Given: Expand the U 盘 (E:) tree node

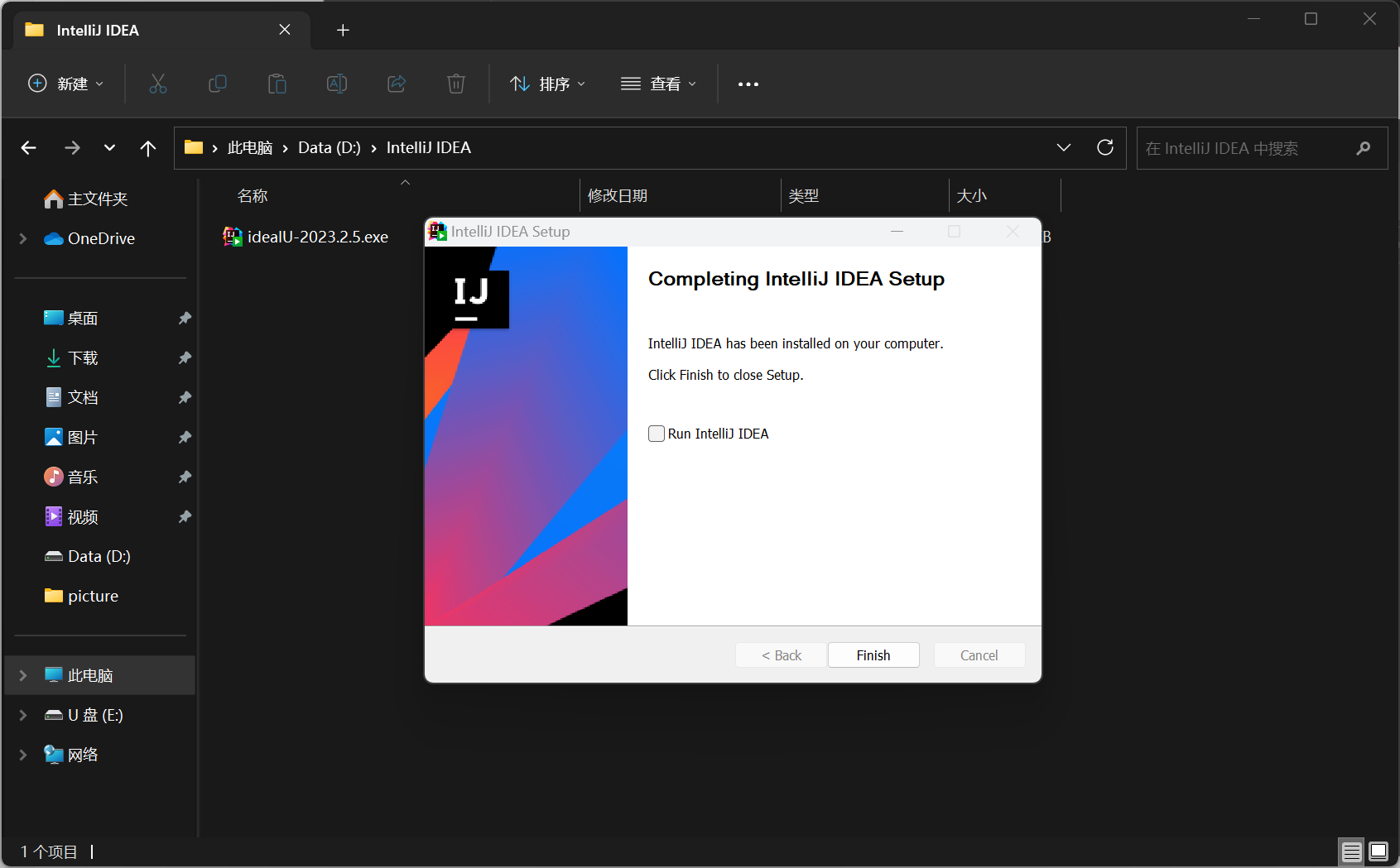Looking at the screenshot, I should coord(23,715).
